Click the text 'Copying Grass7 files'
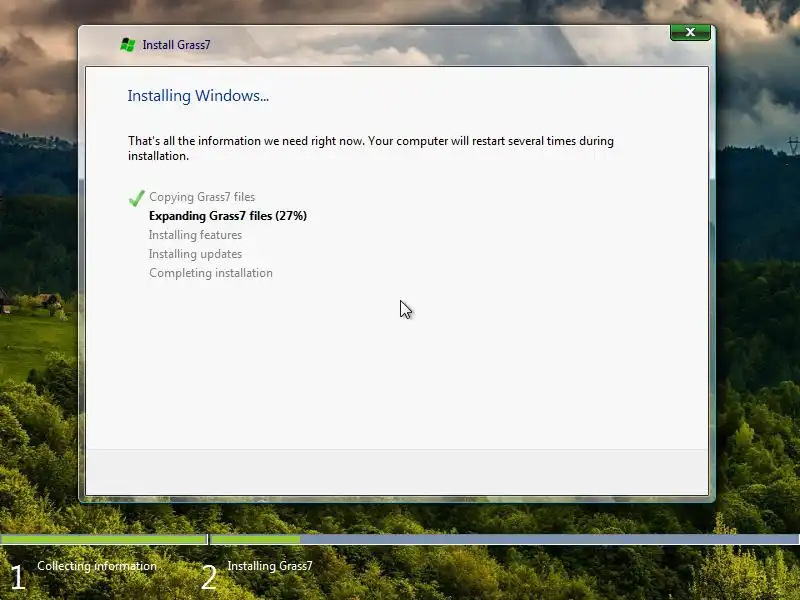 click(202, 197)
